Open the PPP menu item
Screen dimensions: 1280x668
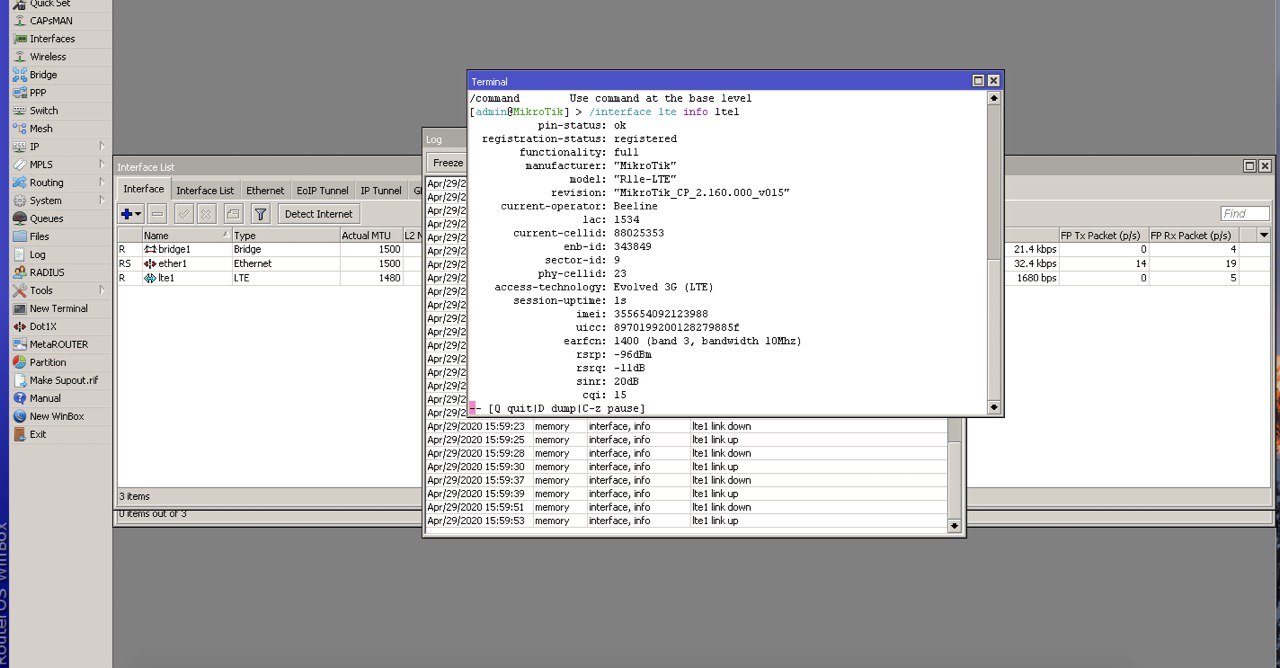click(x=38, y=93)
